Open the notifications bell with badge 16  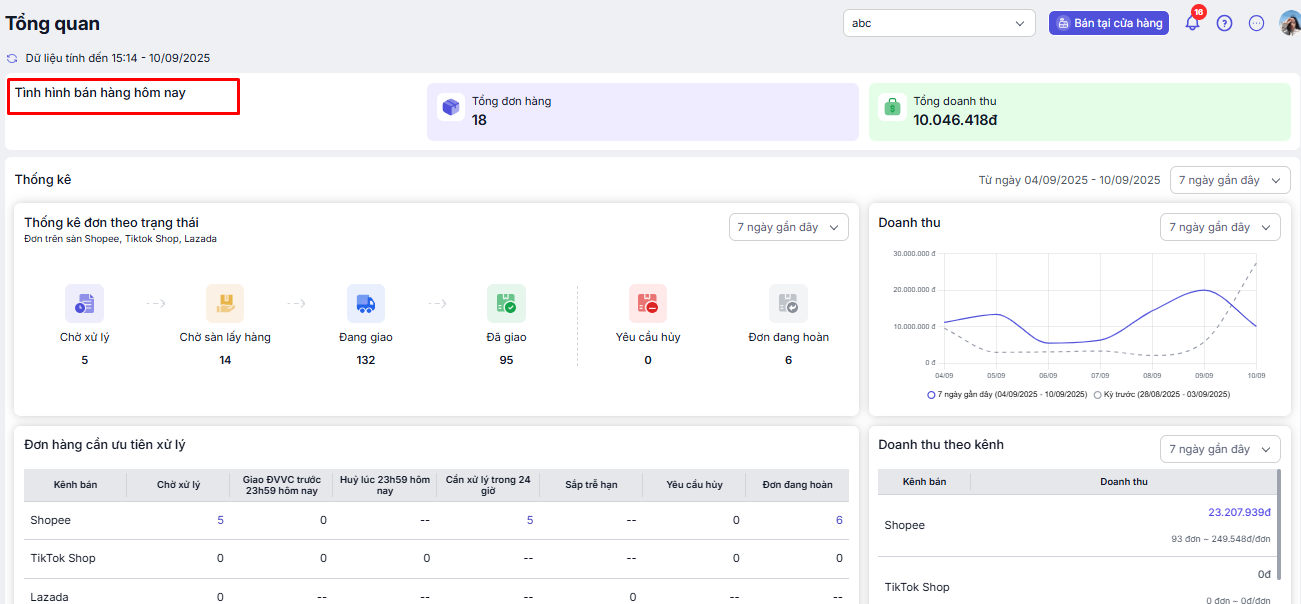coord(1192,22)
